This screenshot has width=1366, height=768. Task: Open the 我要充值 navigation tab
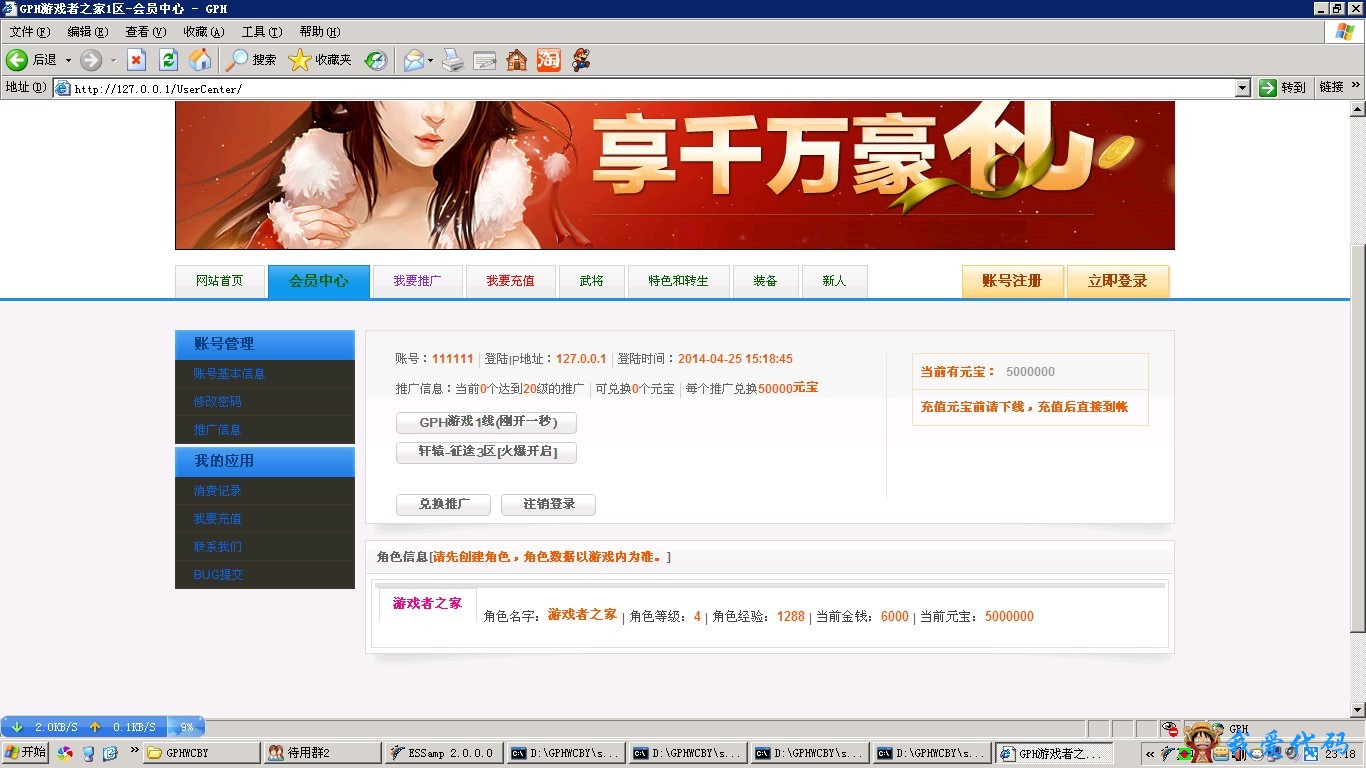pos(510,281)
